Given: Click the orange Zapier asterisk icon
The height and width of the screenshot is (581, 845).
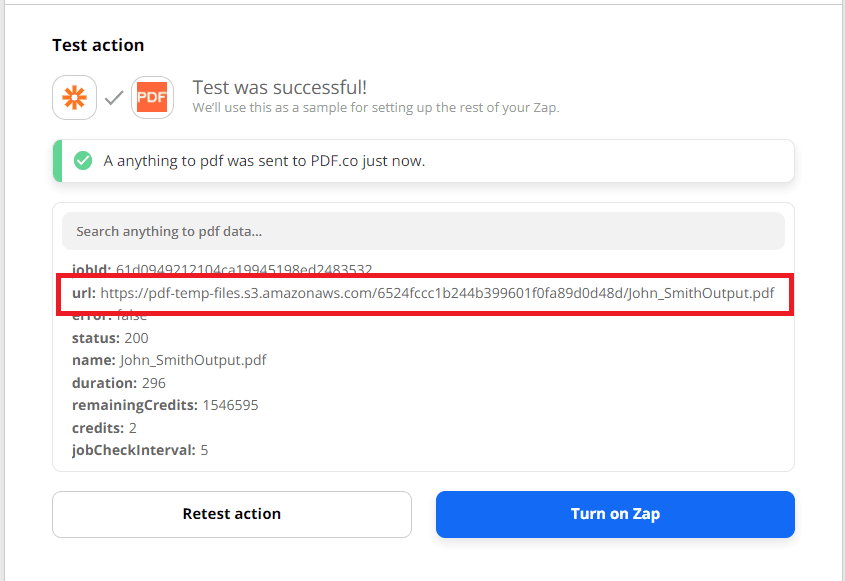Looking at the screenshot, I should (75, 98).
